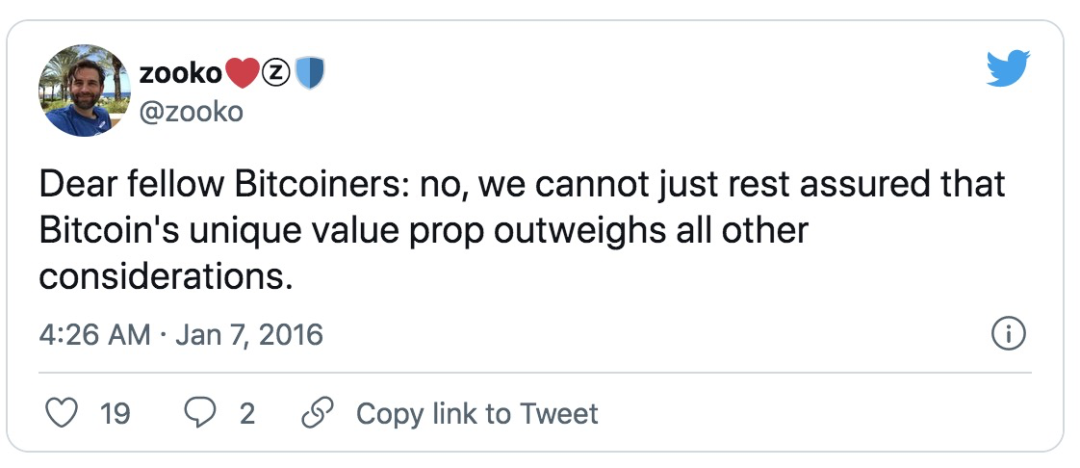Click the word "considerations." in the tweet
The width and height of the screenshot is (1080, 468).
click(162, 276)
